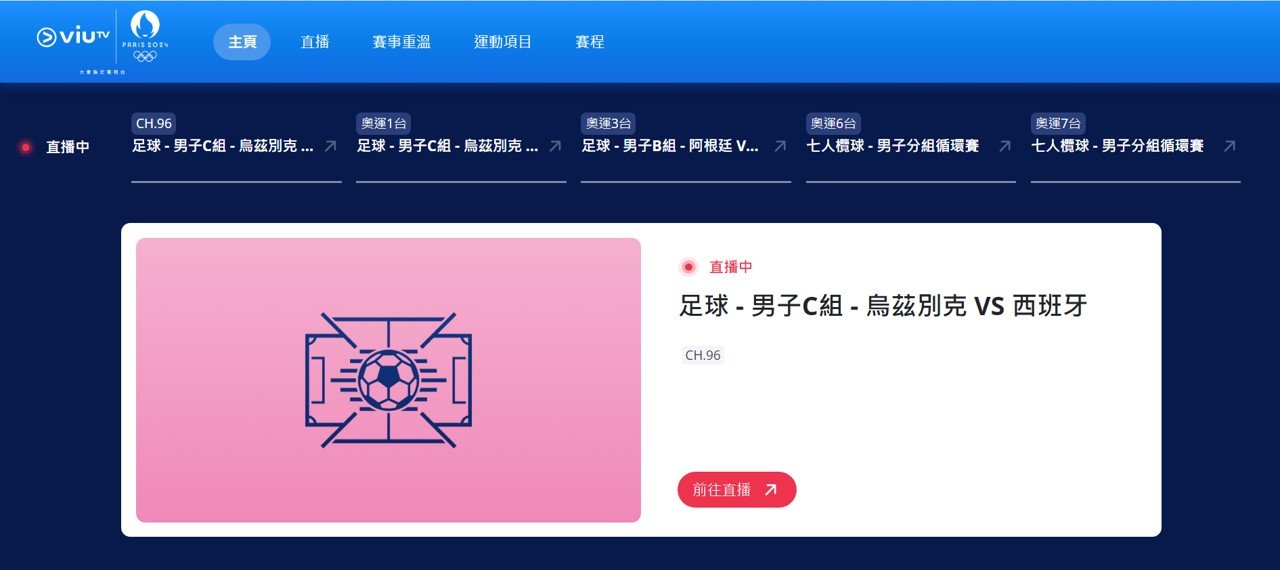
Task: Click the red live dot in featured card
Action: coord(688,267)
